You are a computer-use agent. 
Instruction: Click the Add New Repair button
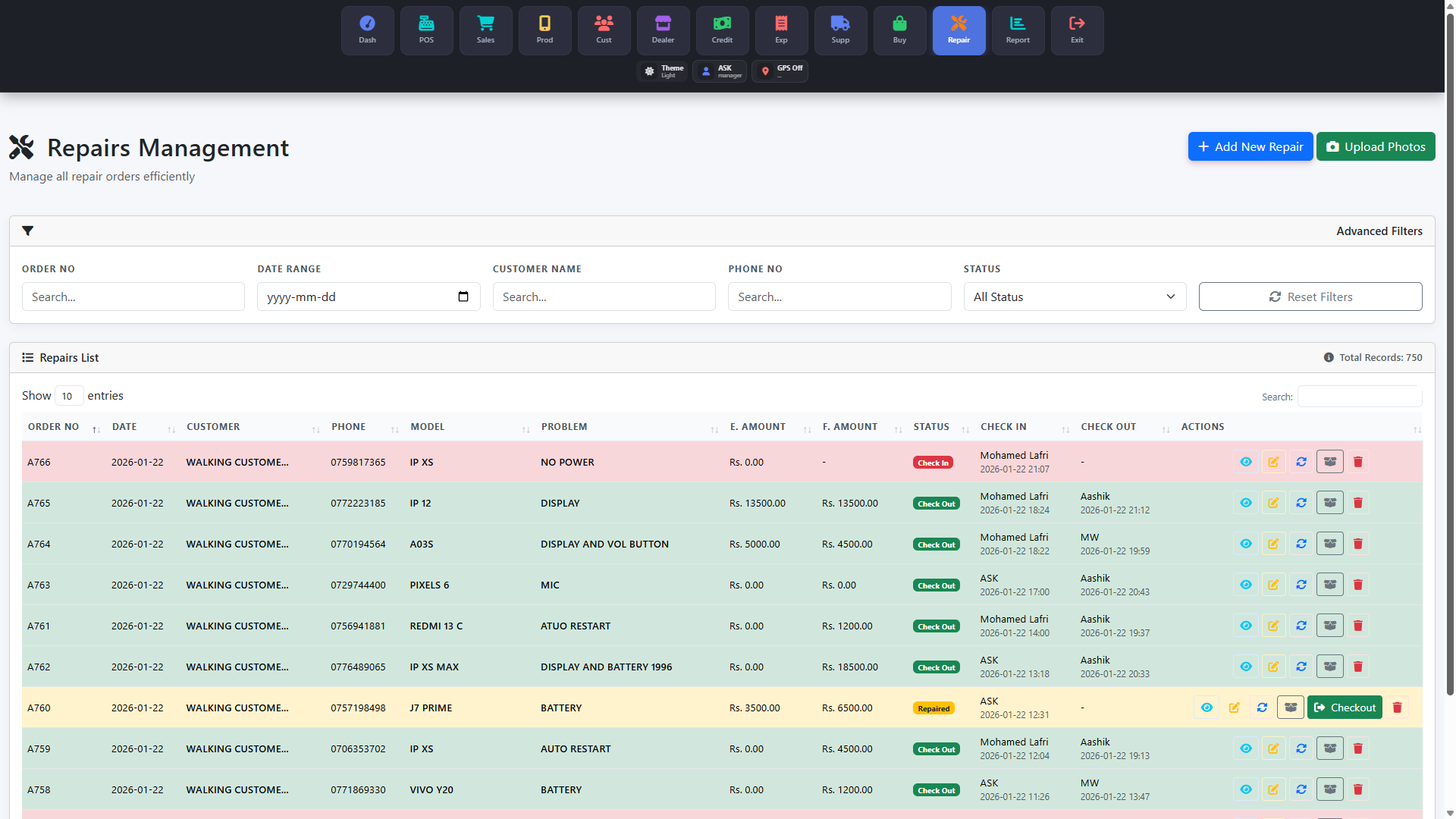click(1250, 146)
